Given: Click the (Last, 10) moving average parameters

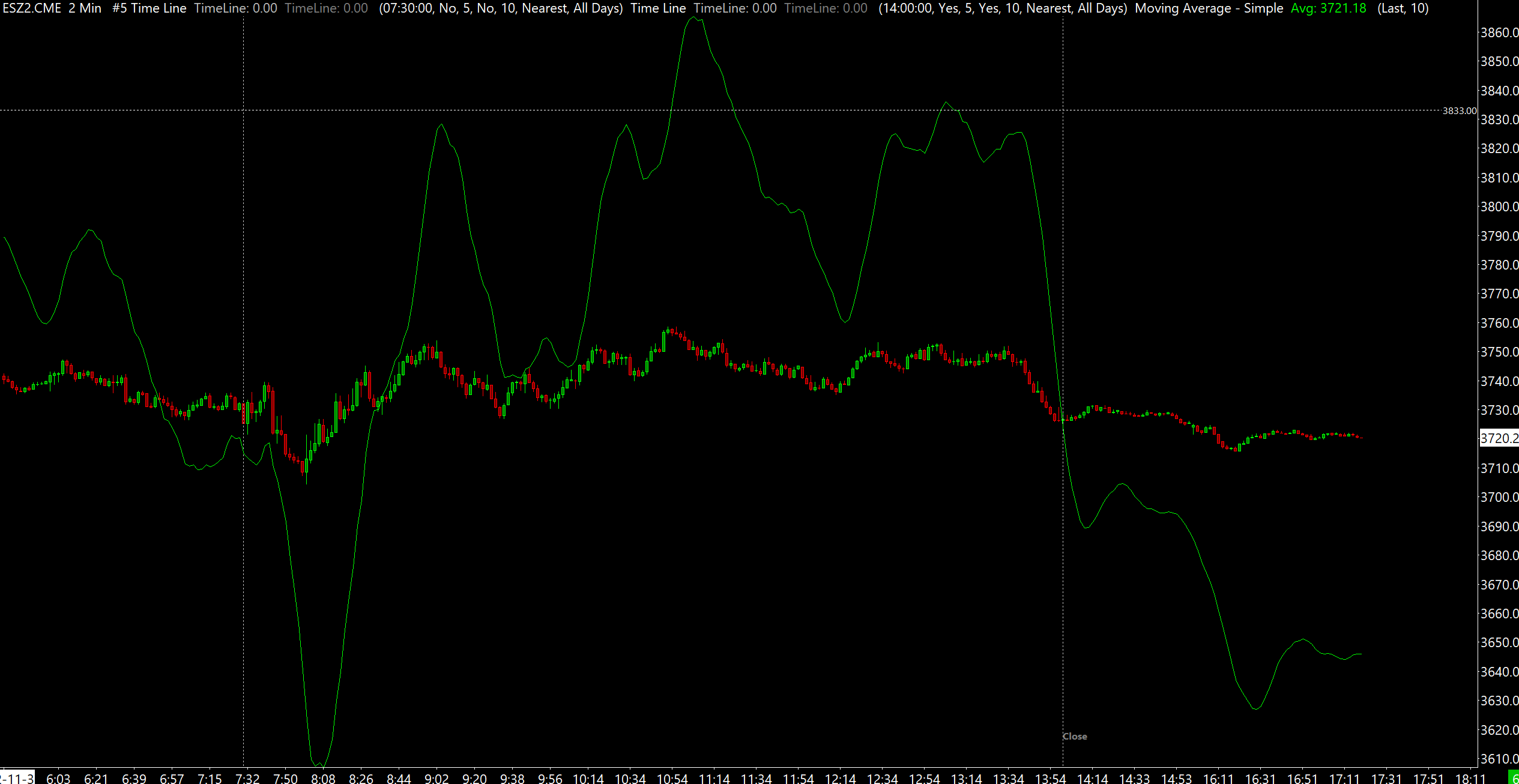Looking at the screenshot, I should [1403, 8].
